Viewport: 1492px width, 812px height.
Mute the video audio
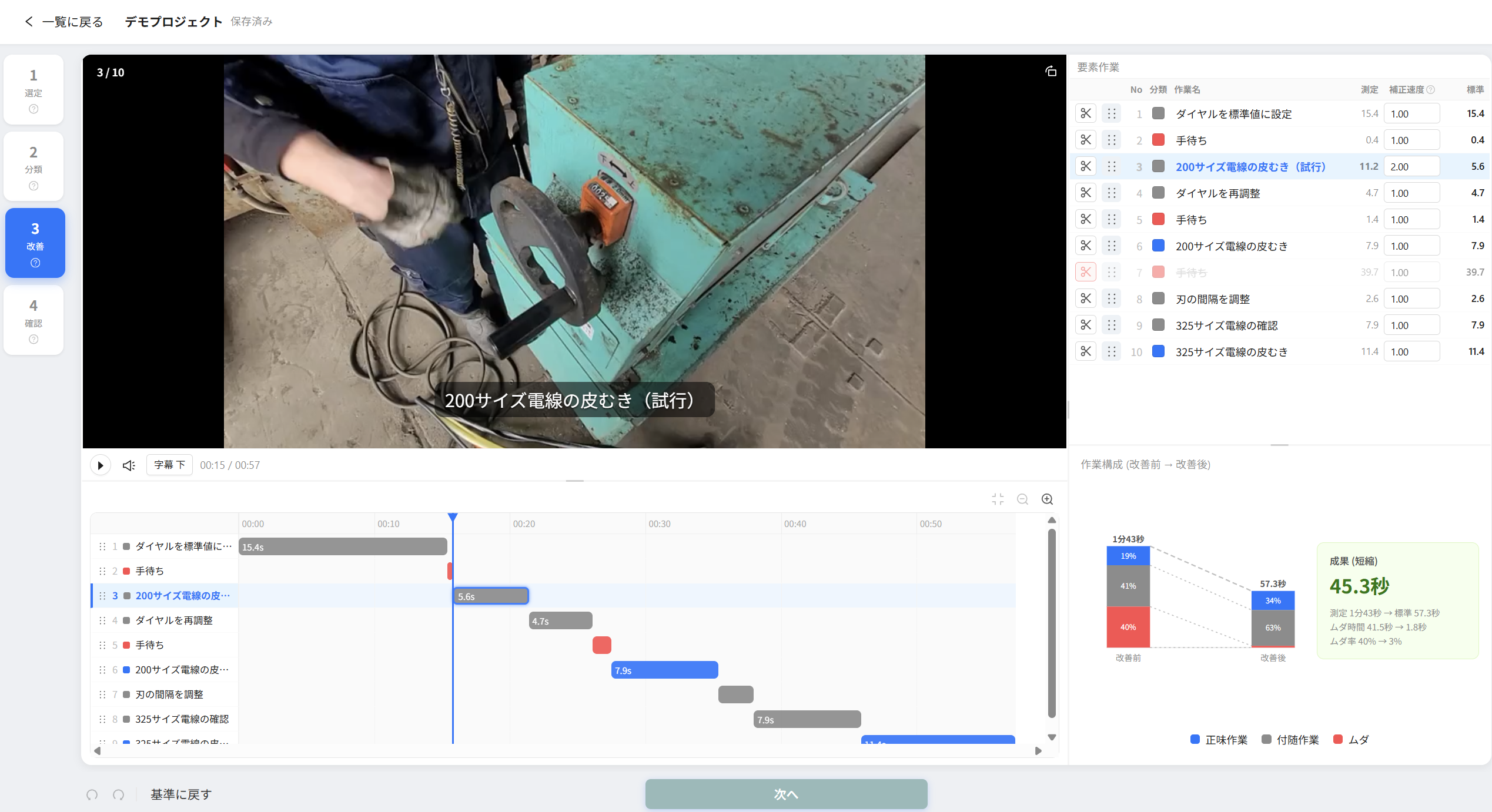129,465
